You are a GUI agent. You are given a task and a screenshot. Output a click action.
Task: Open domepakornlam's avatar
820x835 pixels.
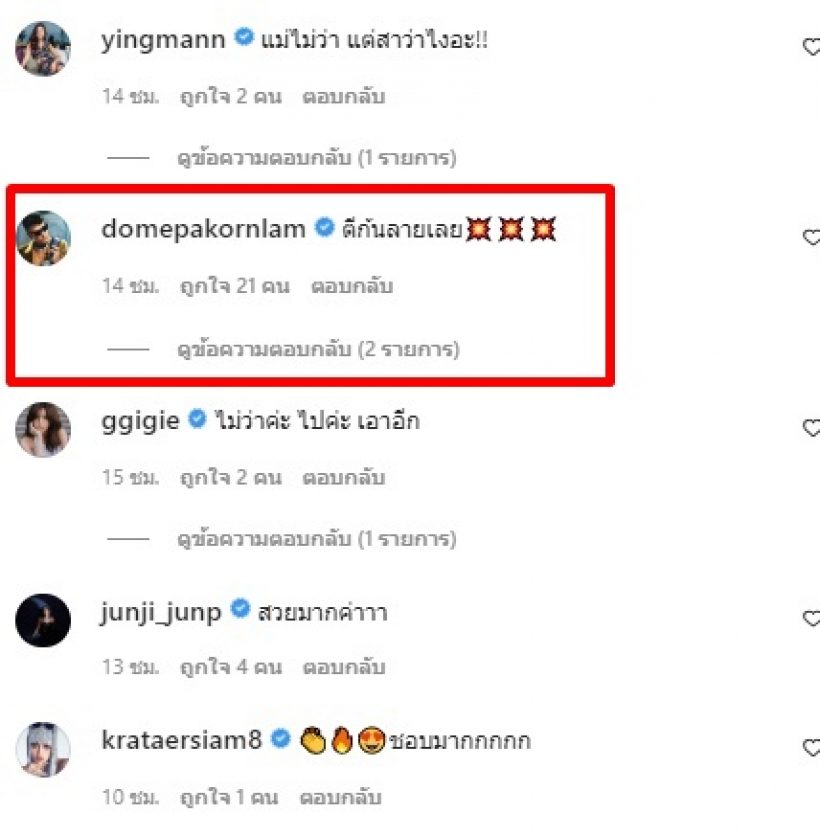click(43, 238)
